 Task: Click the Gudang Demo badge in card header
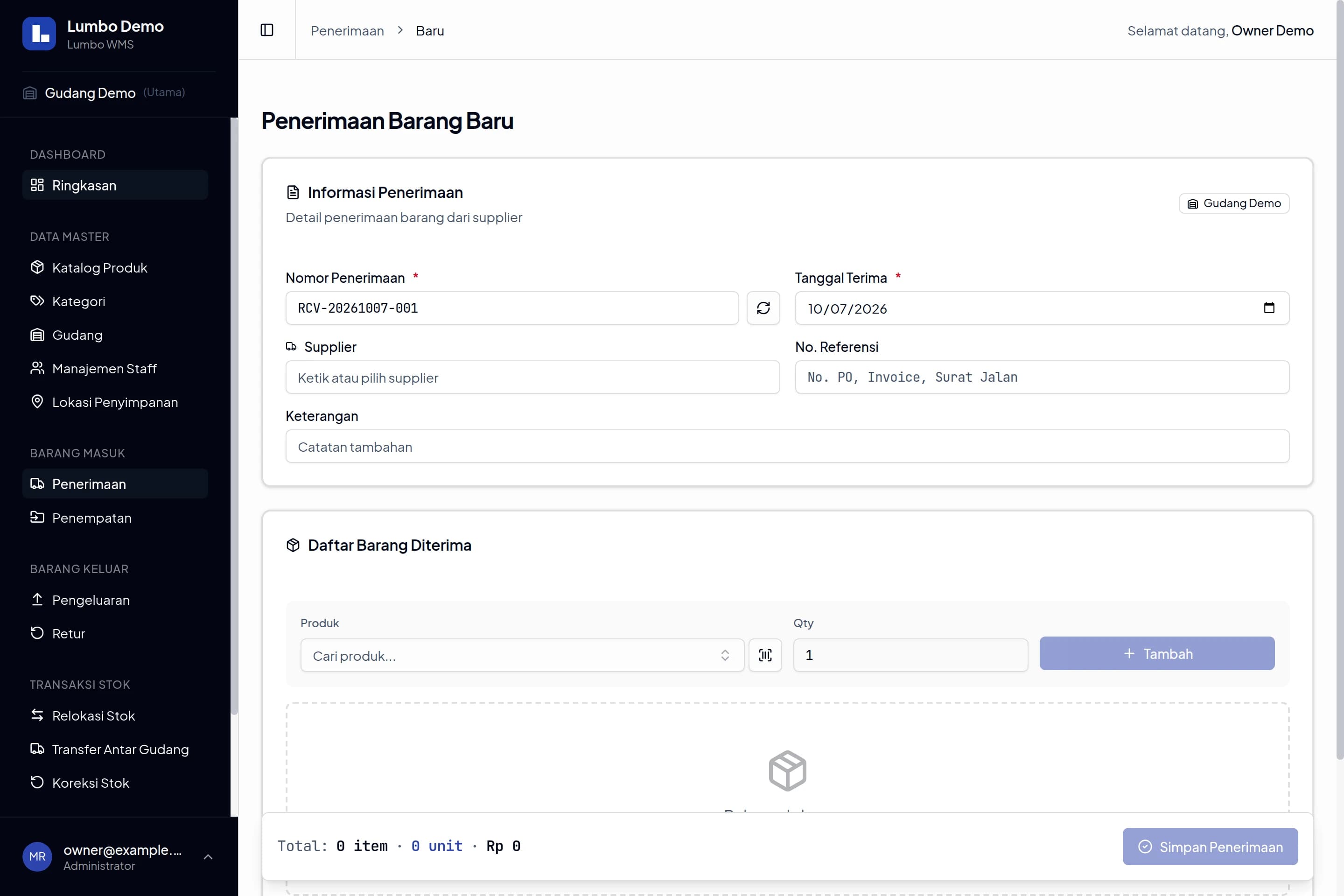point(1234,203)
